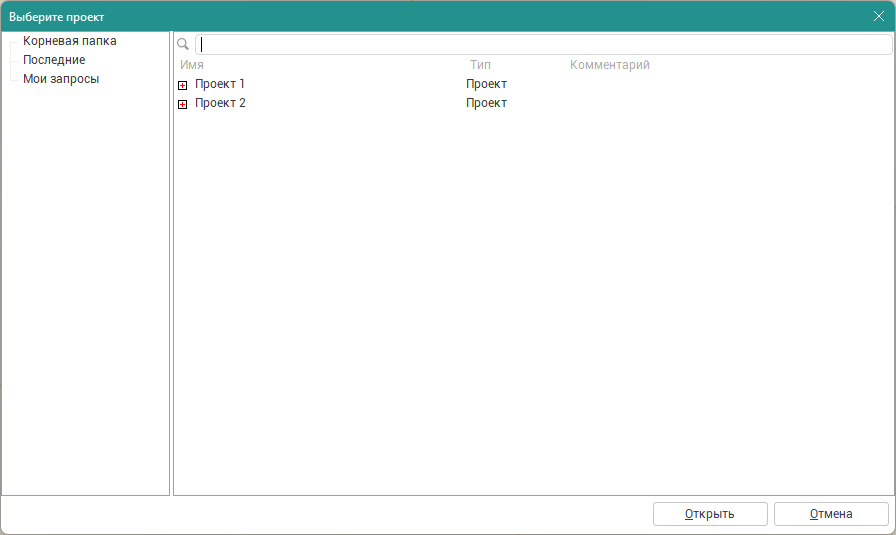Close the Выберите проект dialog
The image size is (896, 535).
[x=879, y=16]
